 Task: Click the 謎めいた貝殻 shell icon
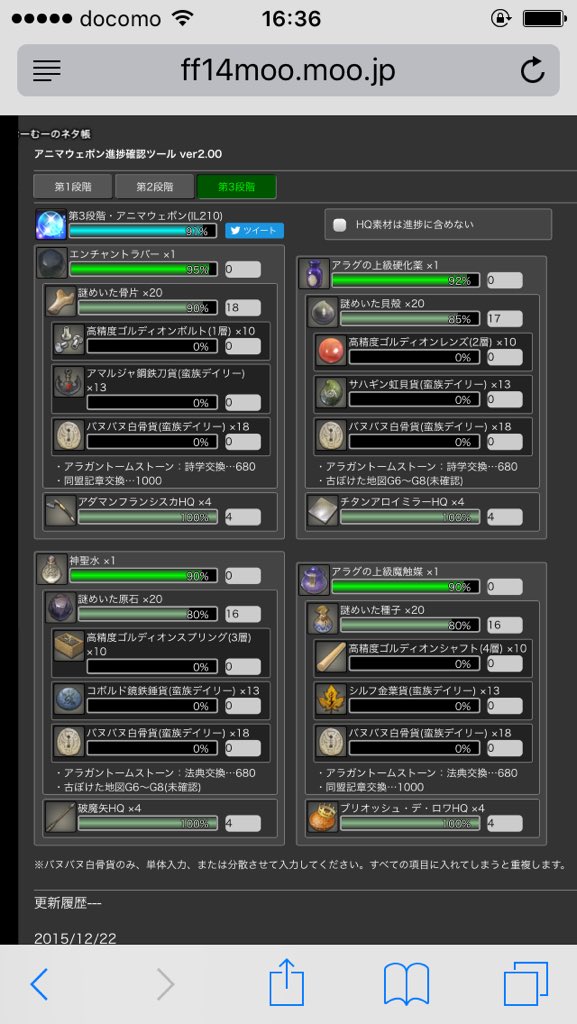point(323,312)
